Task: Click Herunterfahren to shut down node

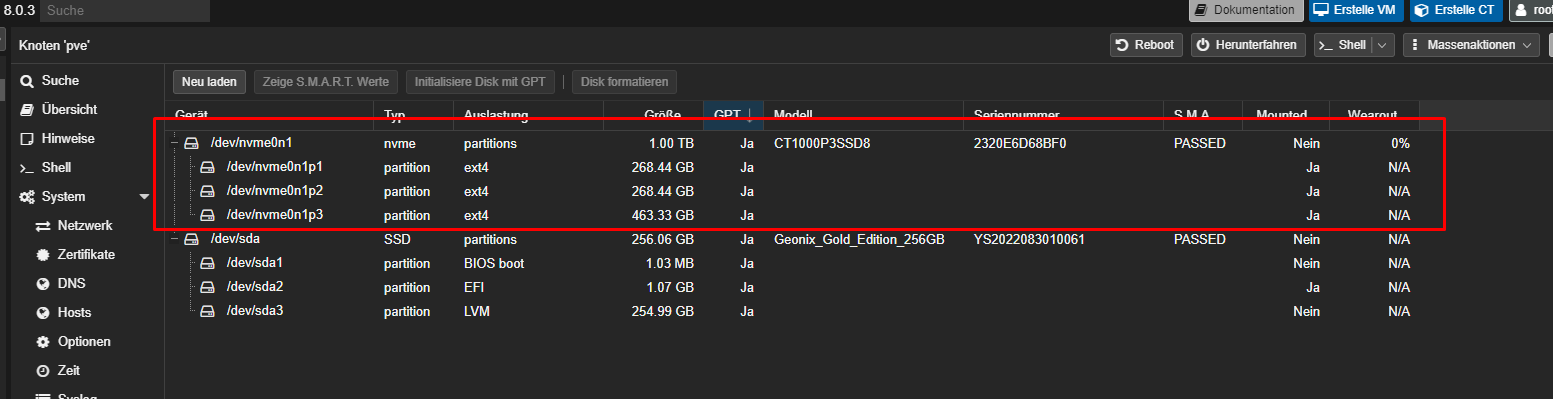Action: coord(1248,45)
